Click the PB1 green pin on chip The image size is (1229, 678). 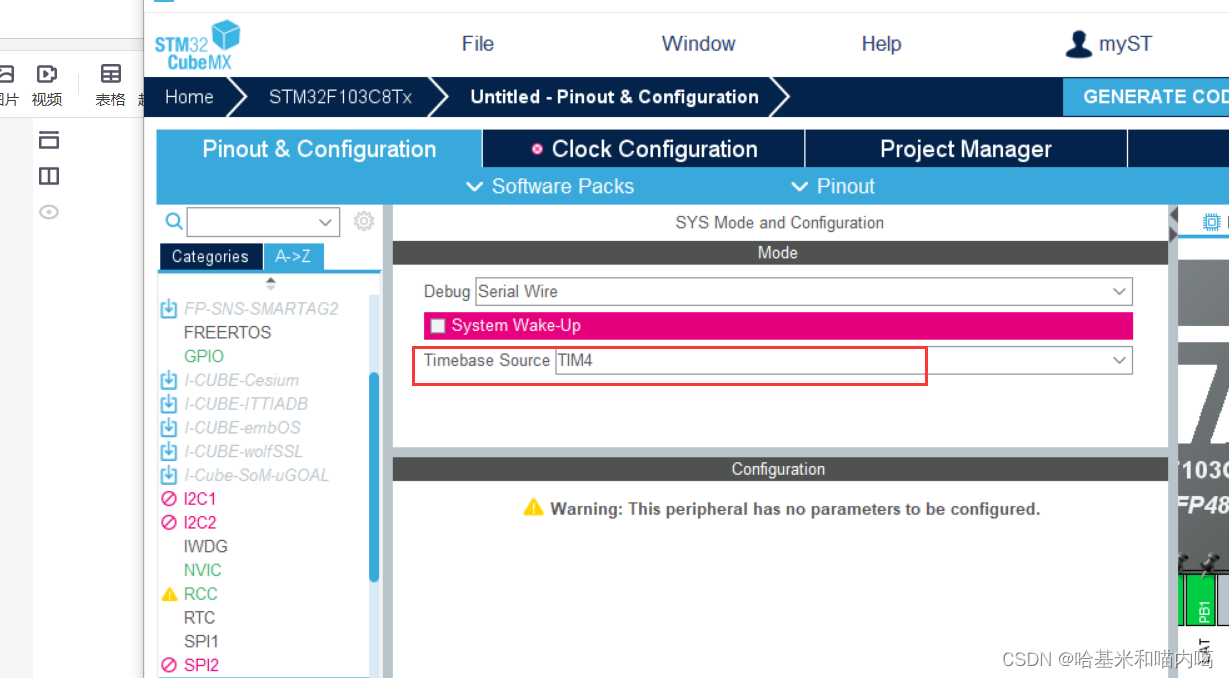(x=1203, y=600)
